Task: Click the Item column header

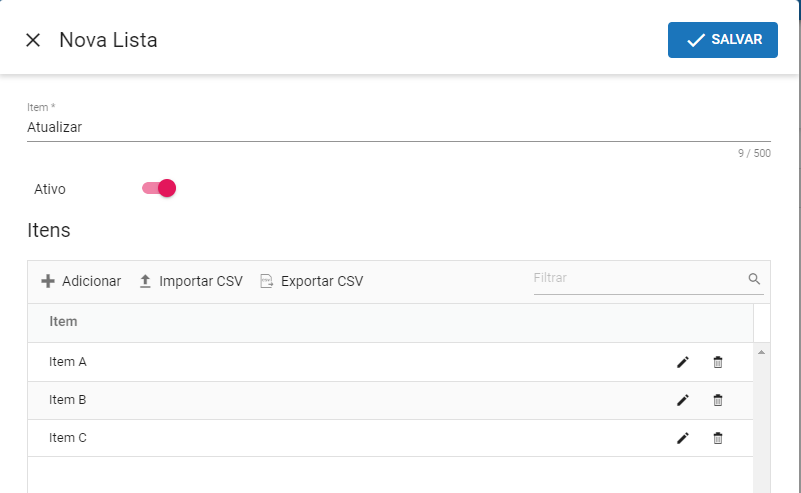Action: tap(63, 321)
